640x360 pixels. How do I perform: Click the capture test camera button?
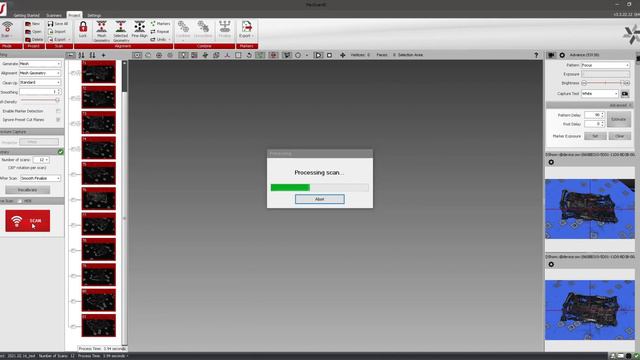click(x=625, y=94)
